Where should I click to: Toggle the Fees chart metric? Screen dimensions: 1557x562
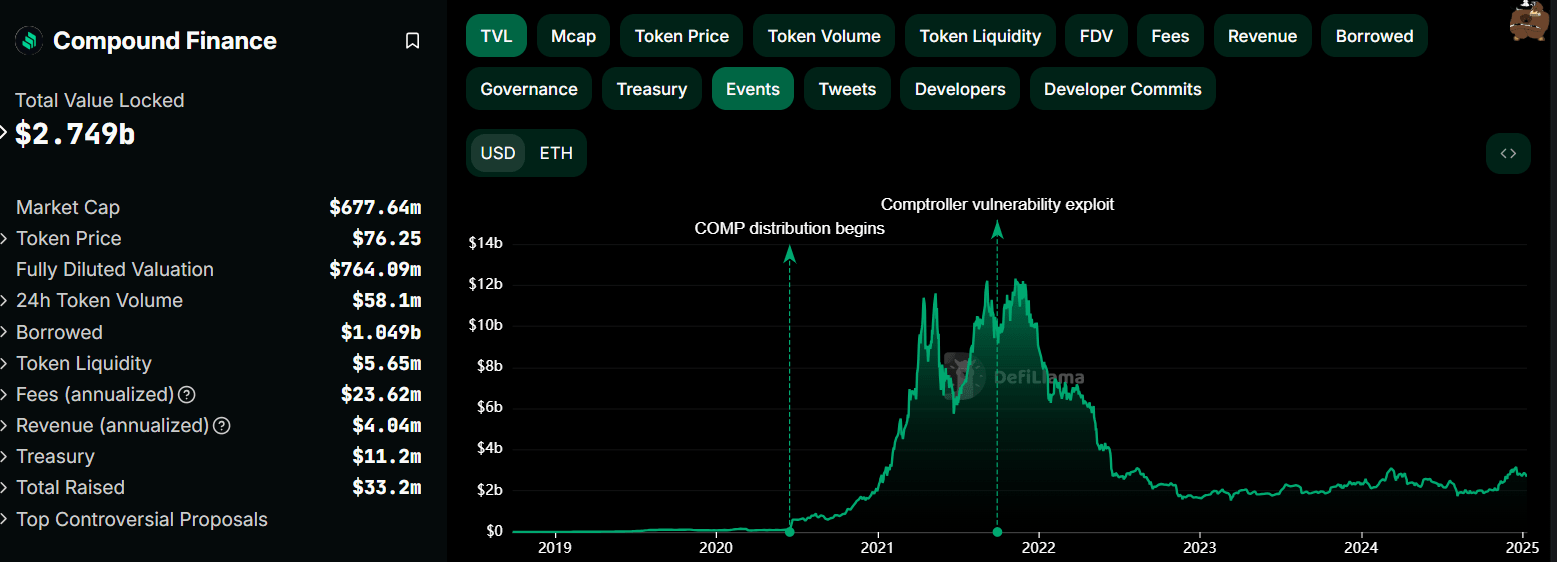(x=1170, y=36)
